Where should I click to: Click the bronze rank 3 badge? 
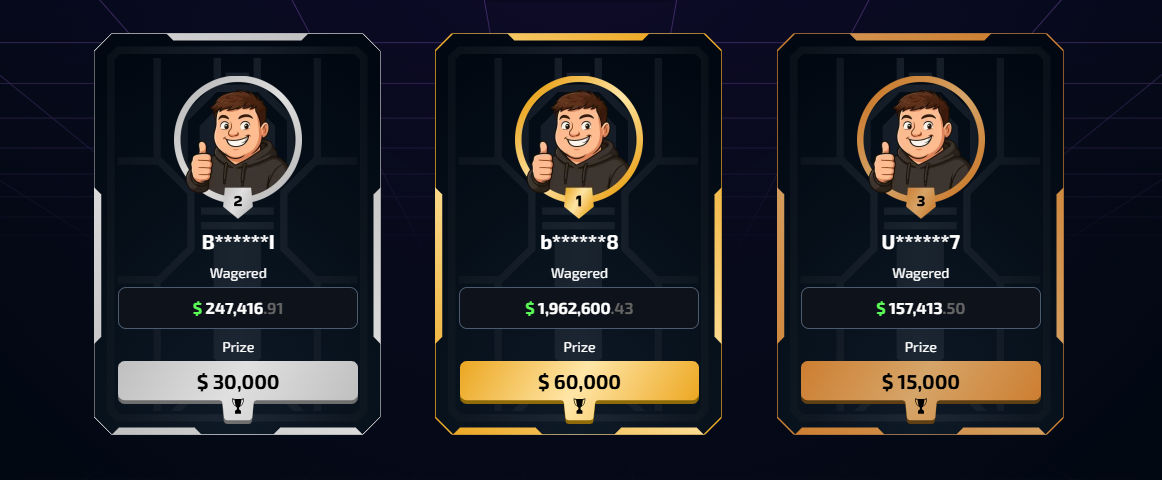point(921,202)
